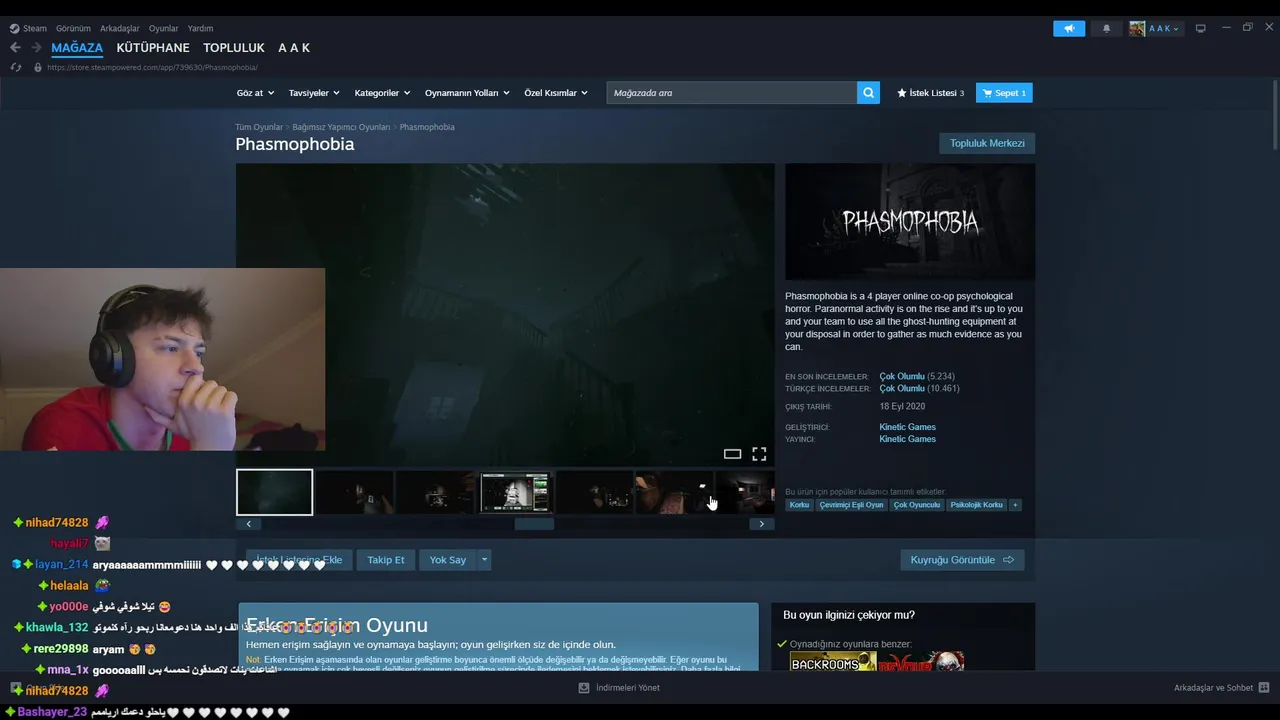The height and width of the screenshot is (720, 1280).
Task: Click the main video player area
Action: click(x=505, y=315)
